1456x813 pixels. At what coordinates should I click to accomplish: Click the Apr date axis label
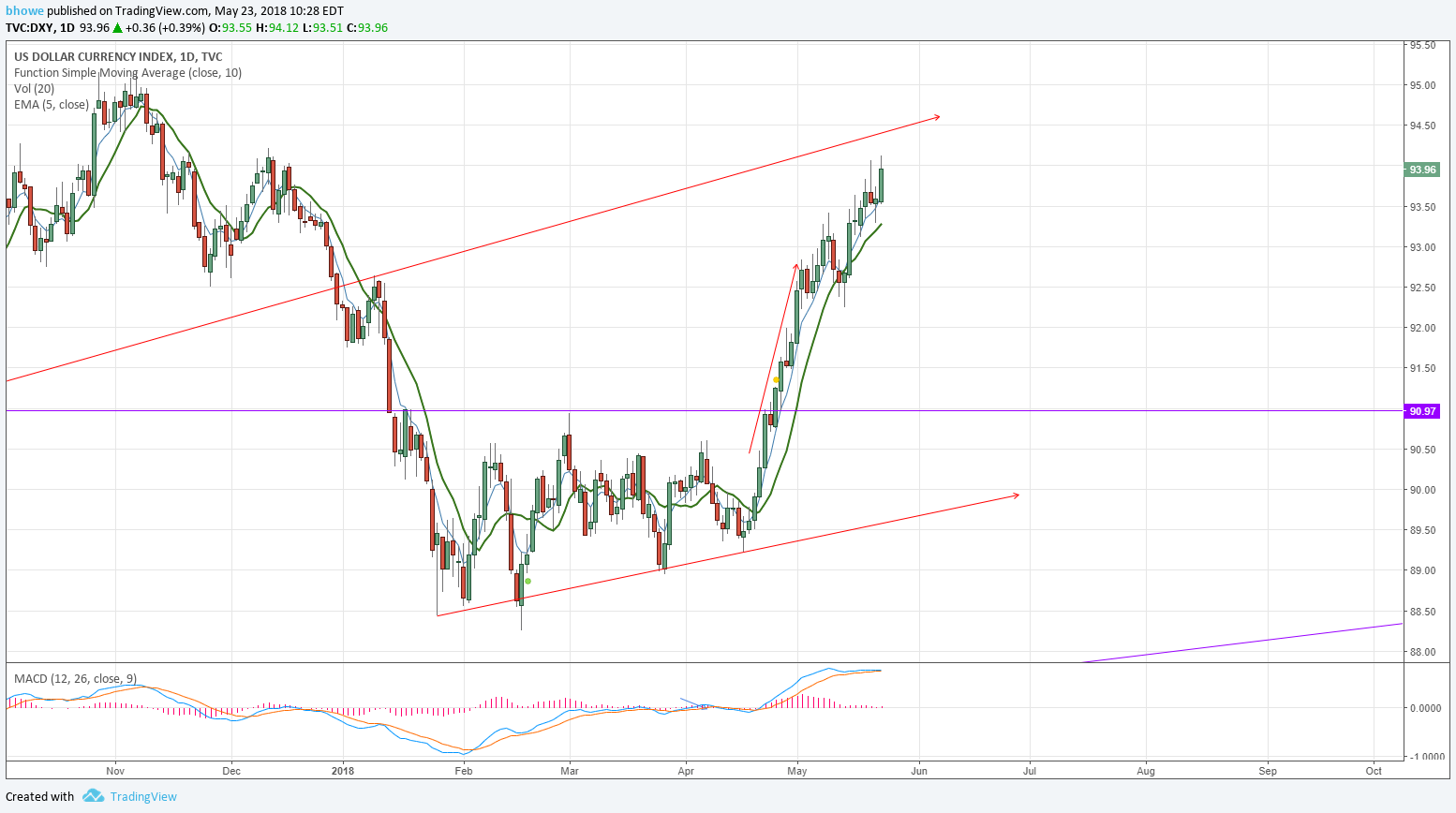686,772
